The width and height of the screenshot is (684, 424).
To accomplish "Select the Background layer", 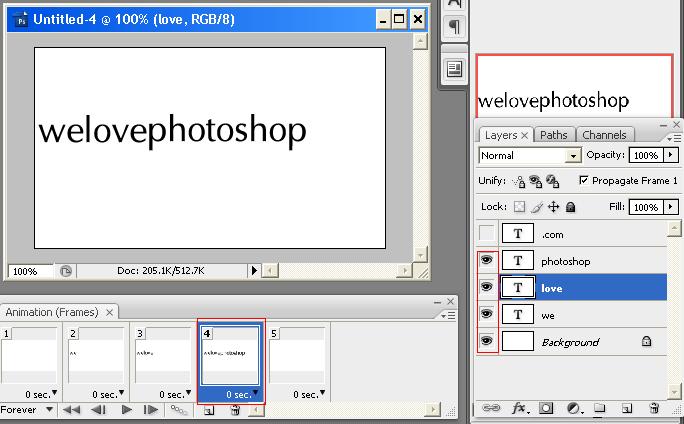I will [583, 341].
